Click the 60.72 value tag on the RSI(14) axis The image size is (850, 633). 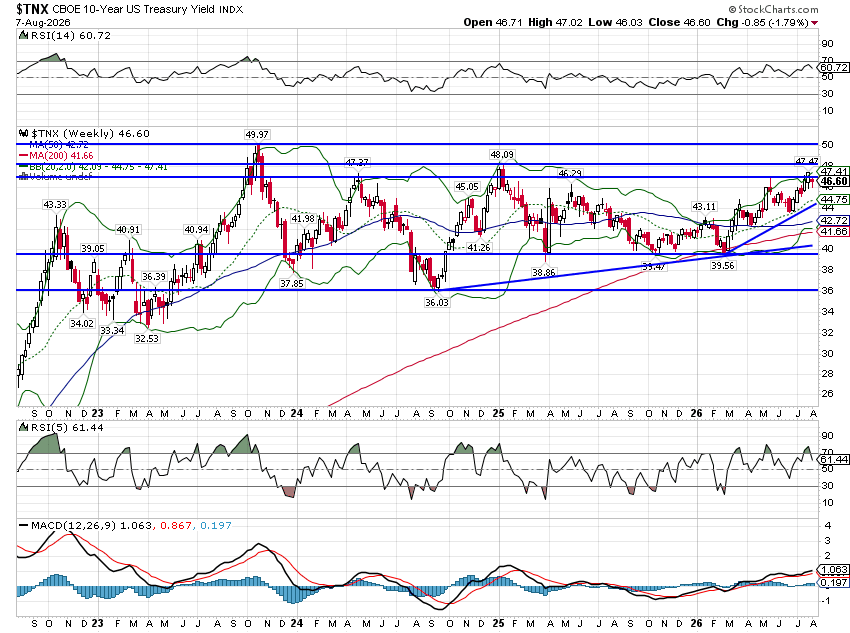click(x=833, y=67)
